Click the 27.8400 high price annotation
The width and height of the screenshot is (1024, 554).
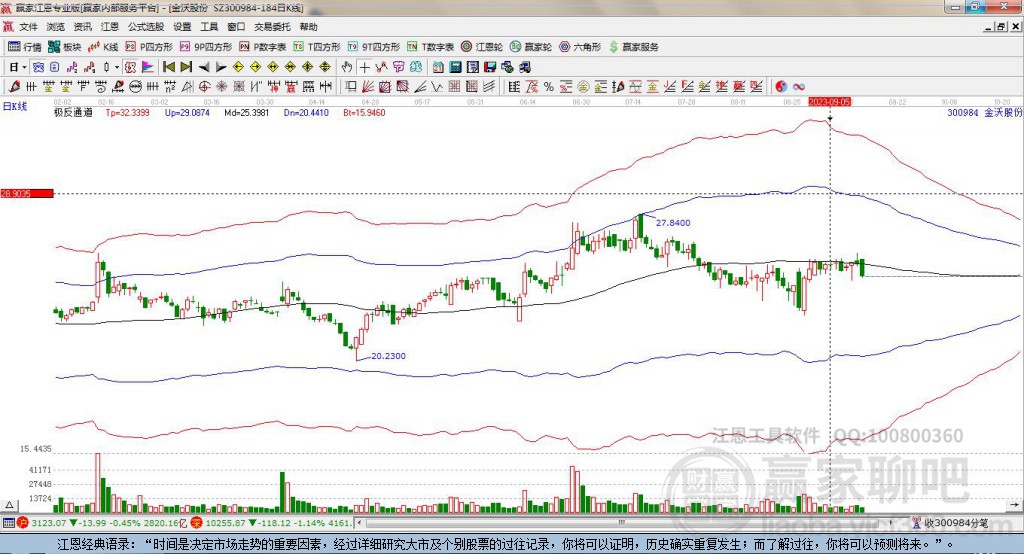pyautogui.click(x=673, y=223)
